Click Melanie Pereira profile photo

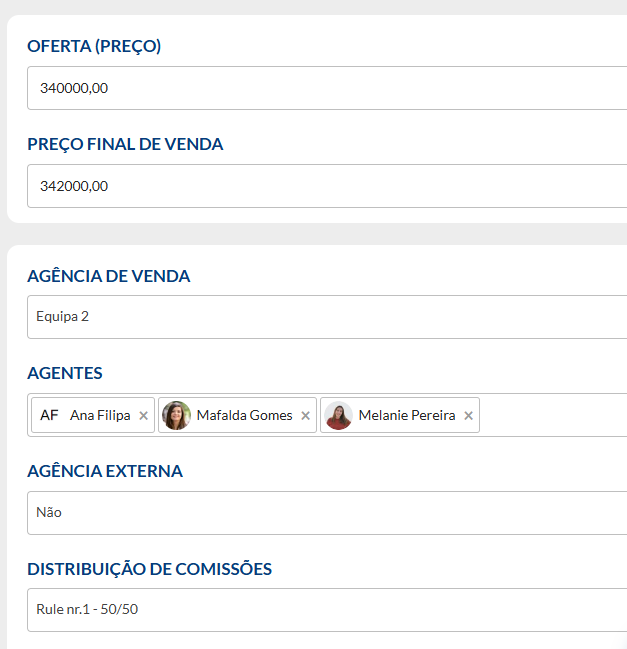click(339, 415)
